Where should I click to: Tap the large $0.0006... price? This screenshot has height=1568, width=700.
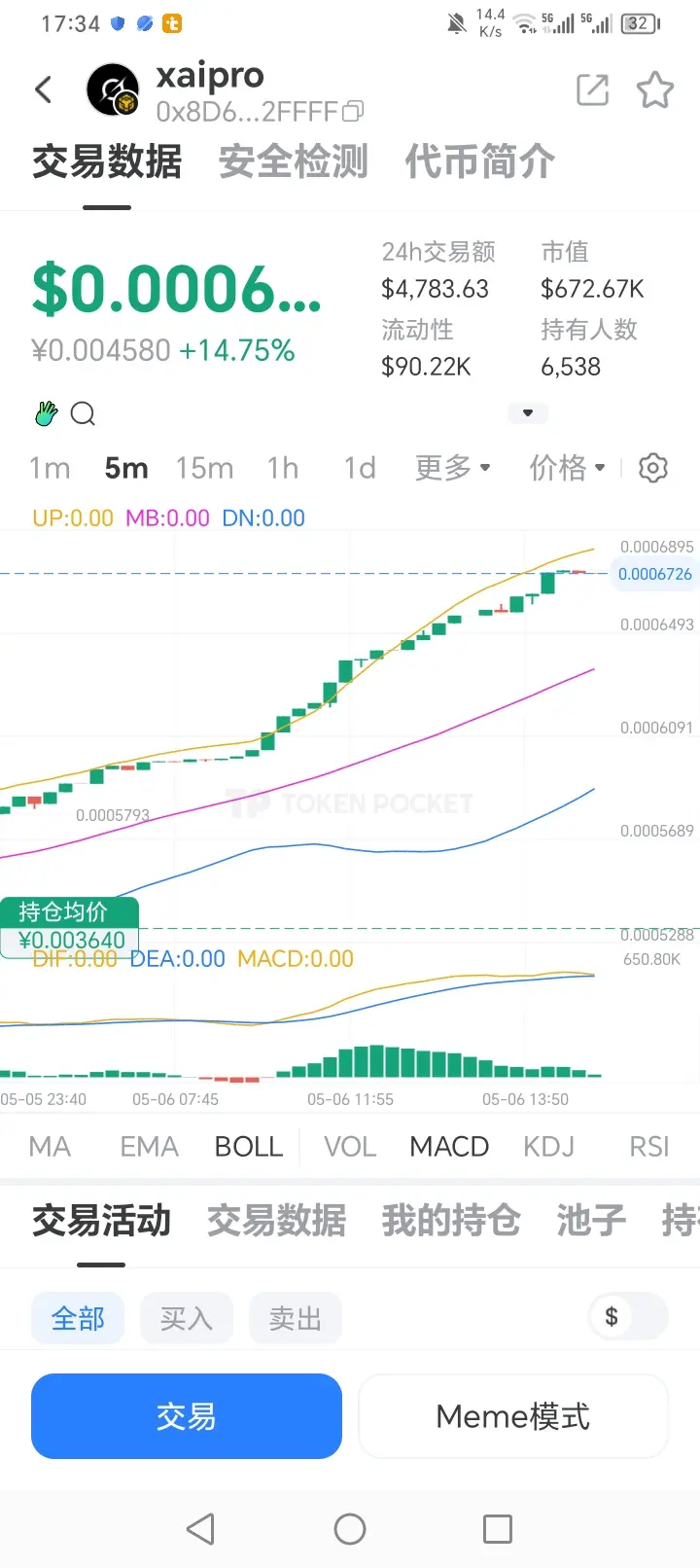176,290
